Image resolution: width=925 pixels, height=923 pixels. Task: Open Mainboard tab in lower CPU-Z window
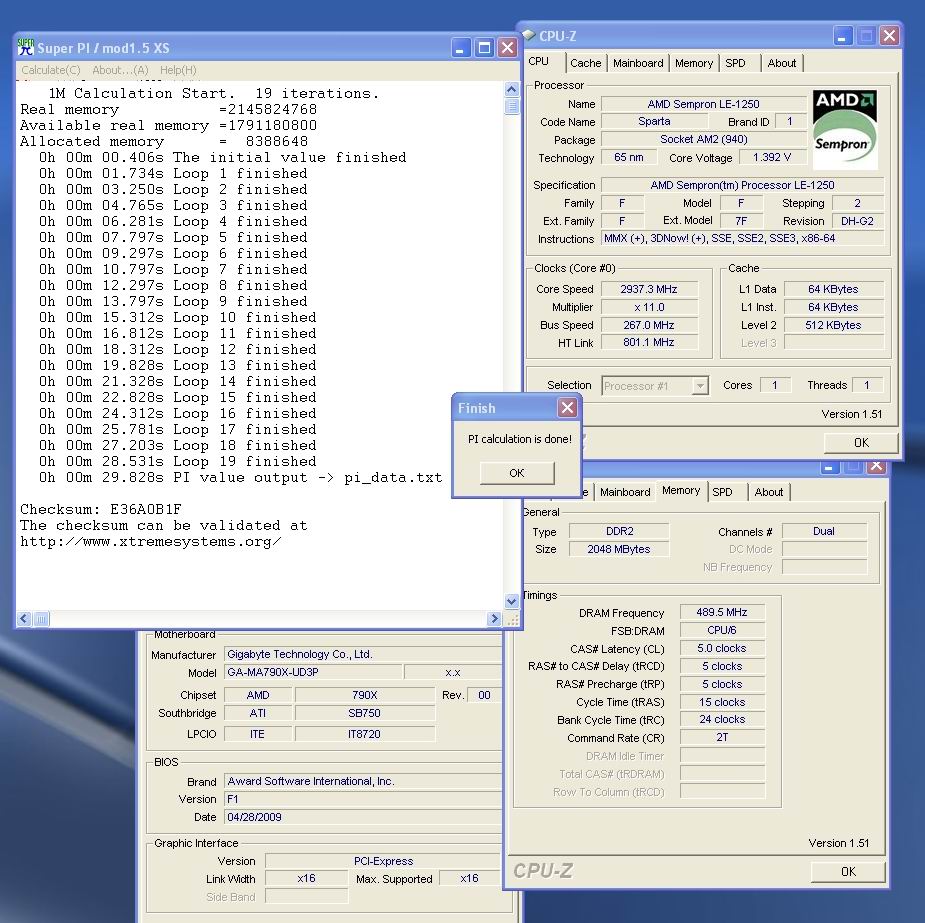pyautogui.click(x=625, y=492)
